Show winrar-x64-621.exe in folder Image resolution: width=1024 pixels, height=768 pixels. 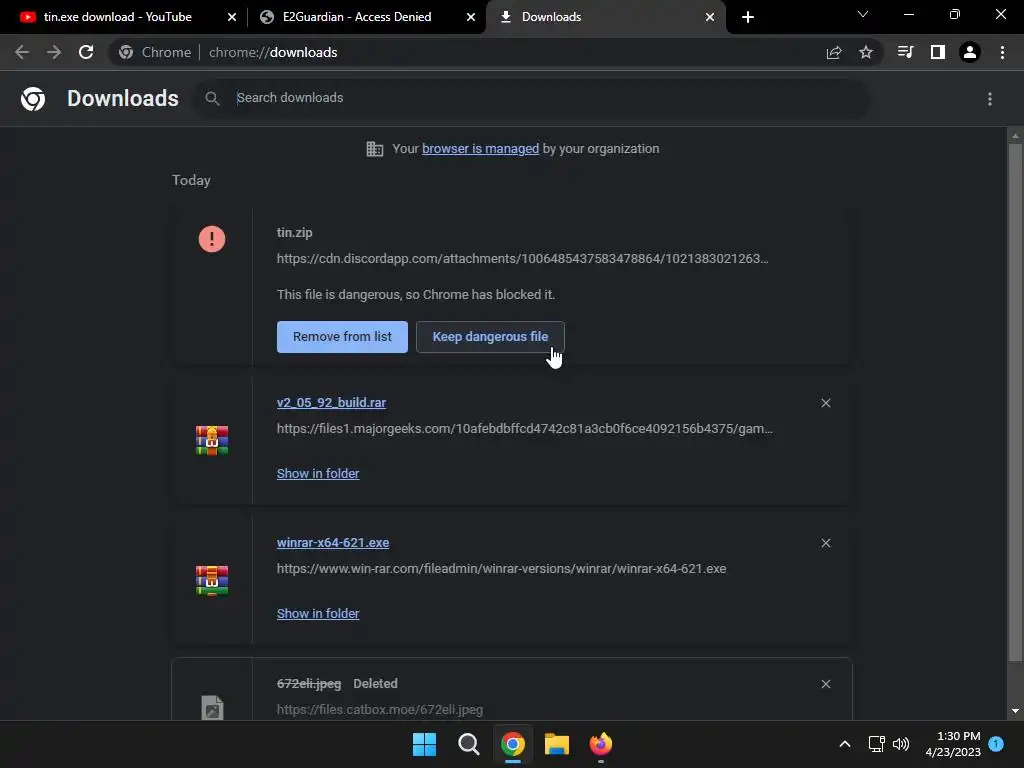pyautogui.click(x=318, y=613)
